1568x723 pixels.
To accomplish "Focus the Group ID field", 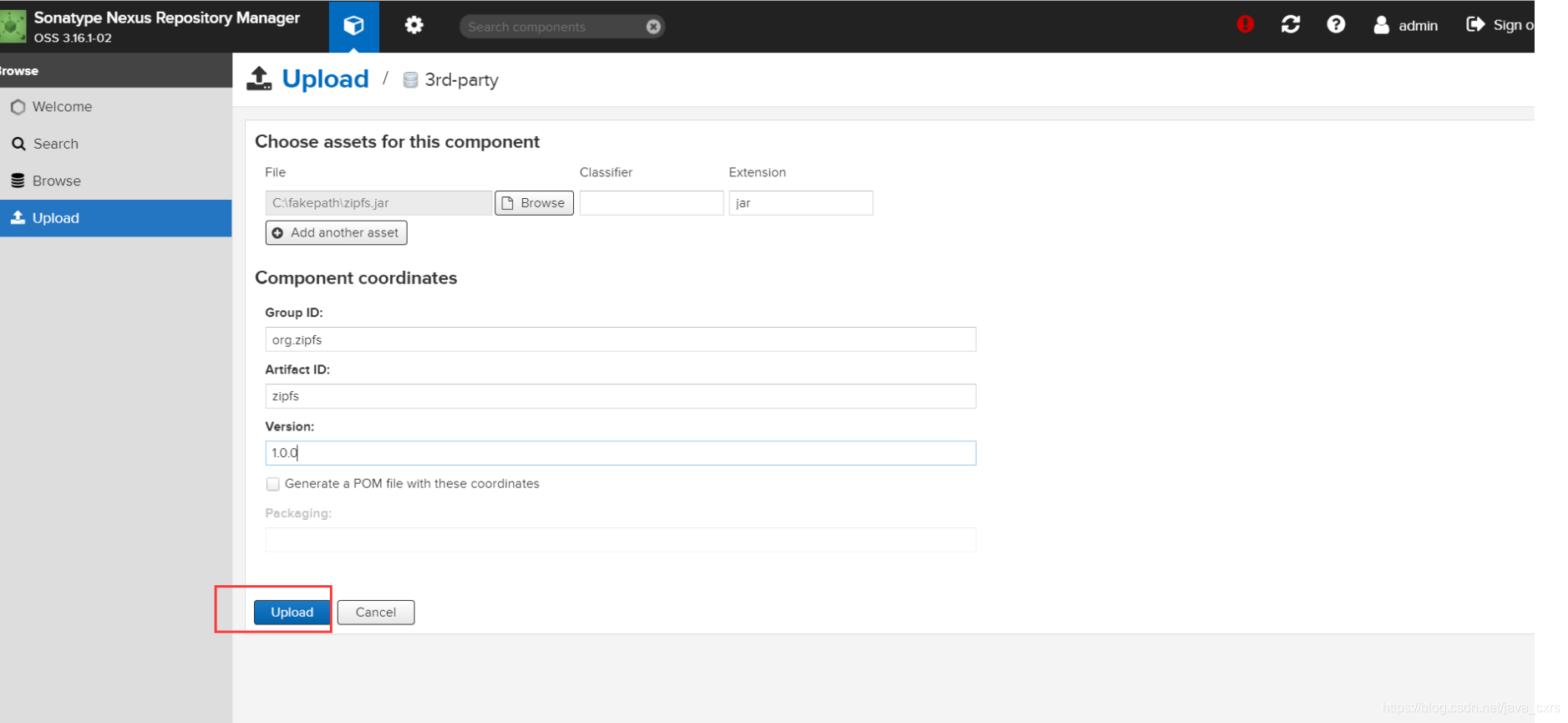I will point(621,339).
